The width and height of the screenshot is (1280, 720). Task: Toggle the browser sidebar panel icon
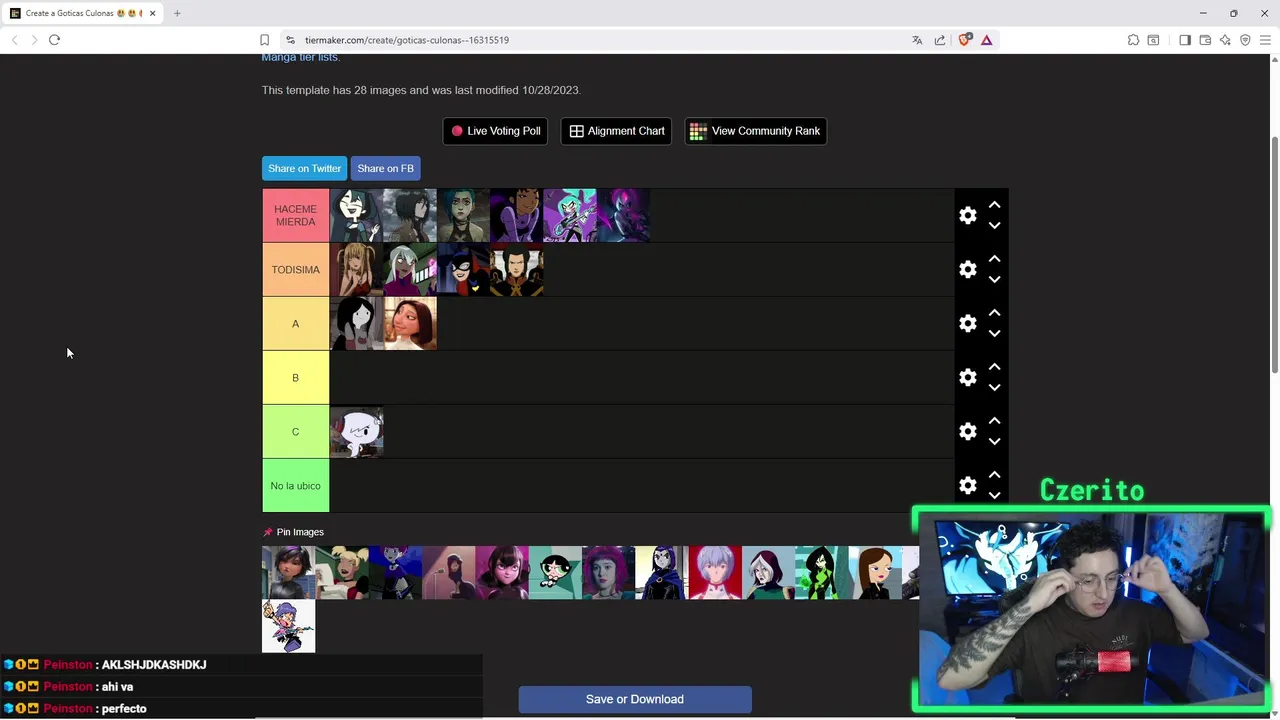coord(1185,40)
